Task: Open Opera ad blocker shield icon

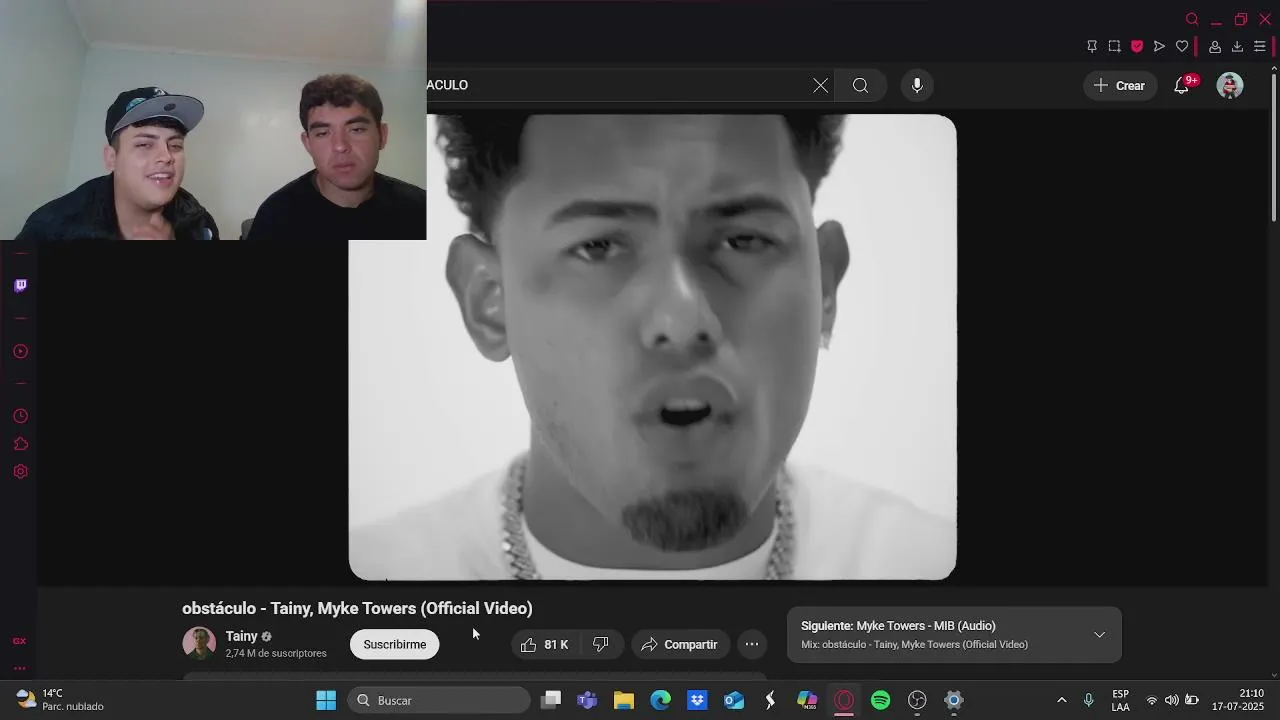Action: point(1137,46)
